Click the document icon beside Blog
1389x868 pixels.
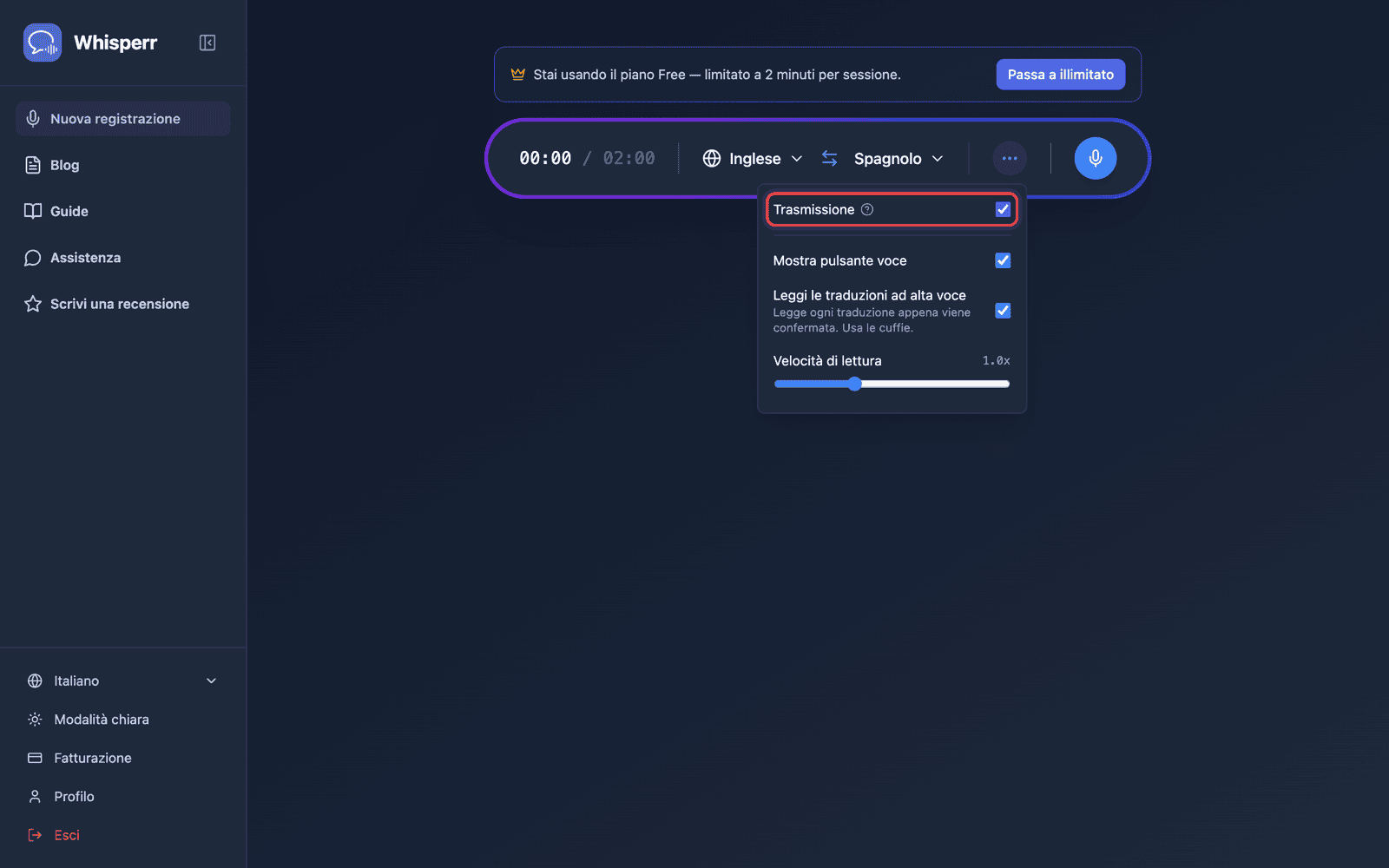pyautogui.click(x=33, y=165)
